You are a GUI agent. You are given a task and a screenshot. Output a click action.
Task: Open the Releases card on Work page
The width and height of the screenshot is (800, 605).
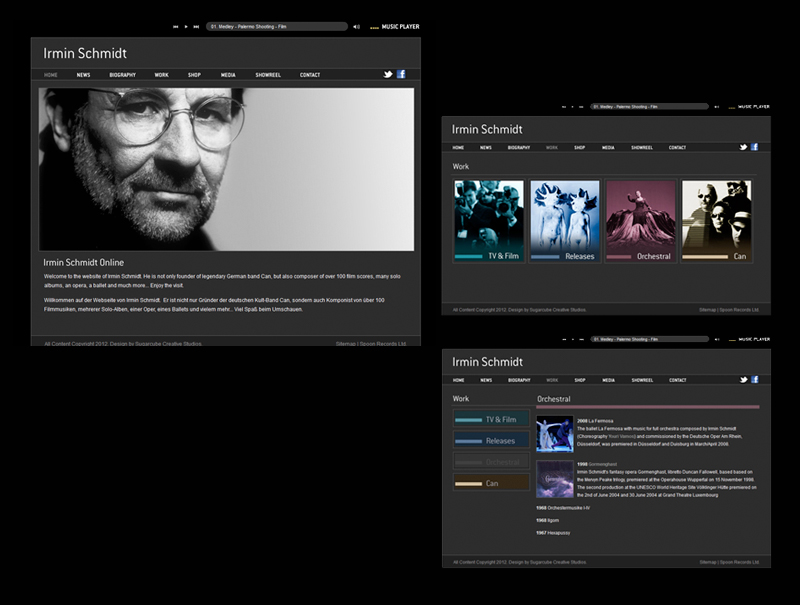[x=565, y=221]
